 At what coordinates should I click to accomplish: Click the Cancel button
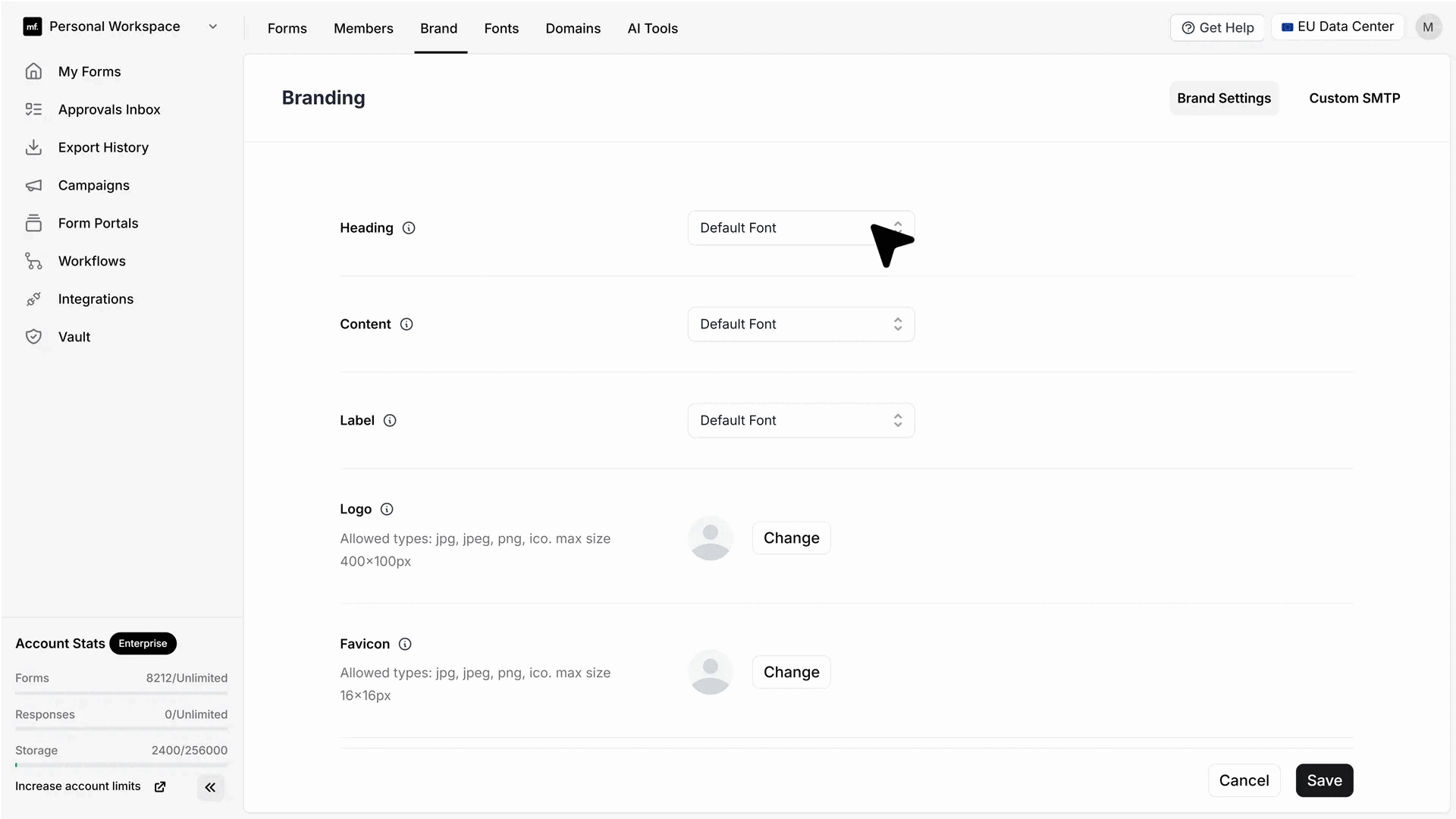tap(1244, 781)
